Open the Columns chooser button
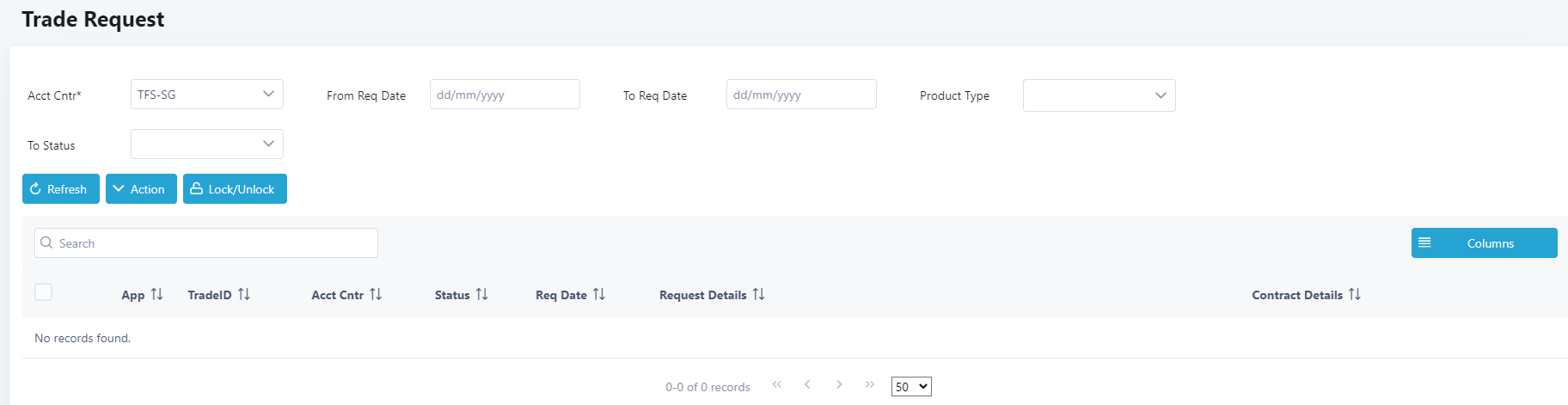Viewport: 1568px width, 405px height. tap(1484, 243)
